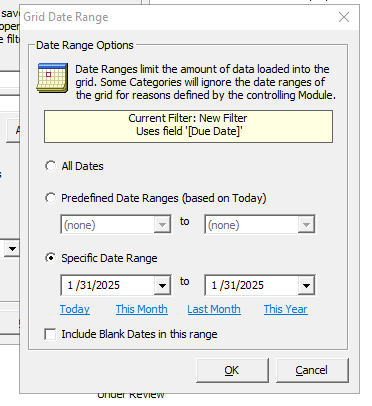Click the Last Month link
372x406 pixels.
[214, 309]
